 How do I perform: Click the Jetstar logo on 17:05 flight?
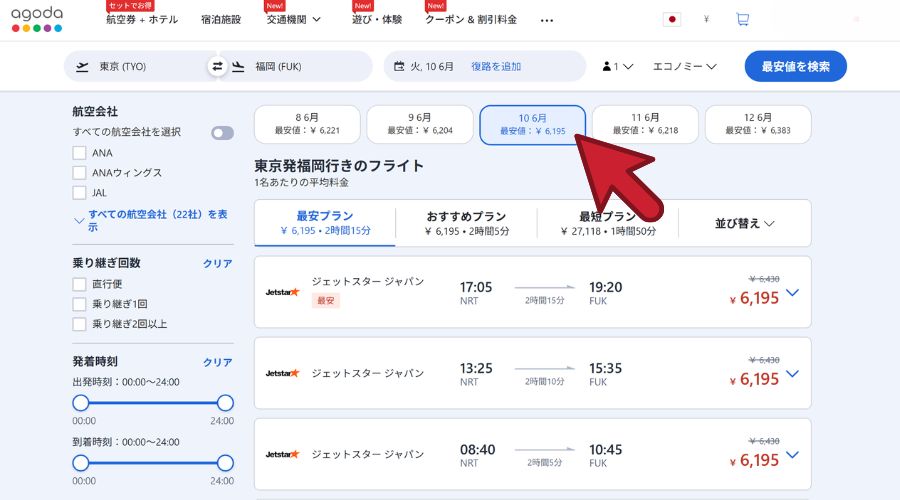(282, 292)
